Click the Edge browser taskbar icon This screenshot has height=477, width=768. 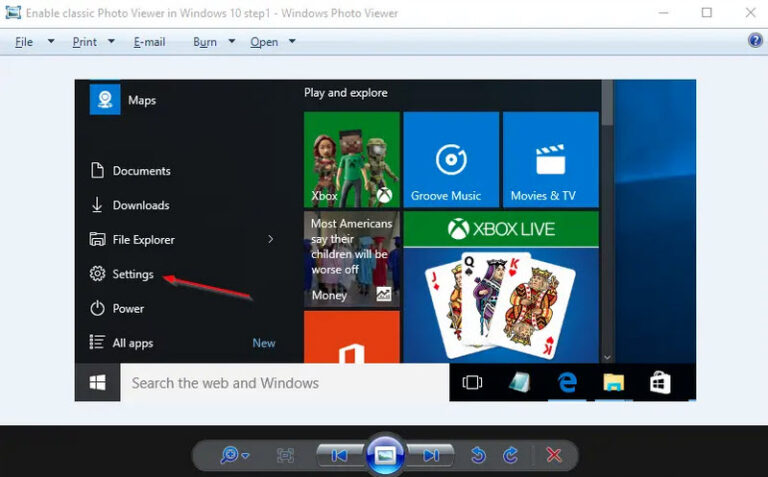click(567, 382)
